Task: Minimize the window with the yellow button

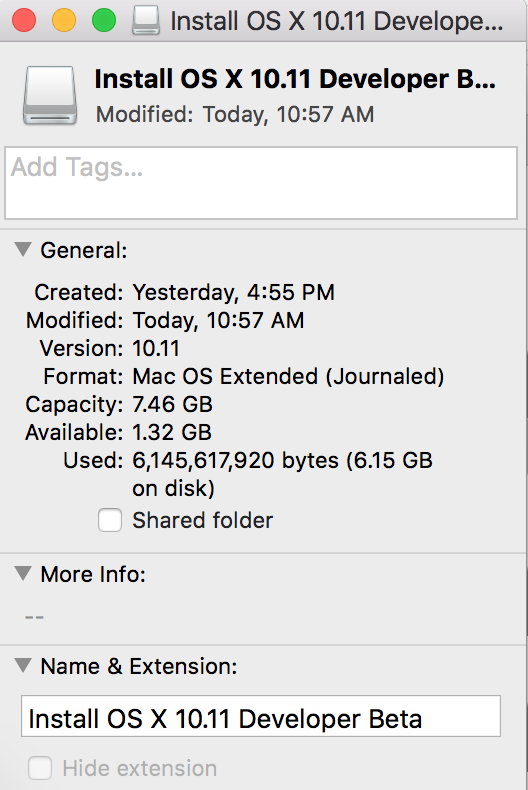Action: 64,20
